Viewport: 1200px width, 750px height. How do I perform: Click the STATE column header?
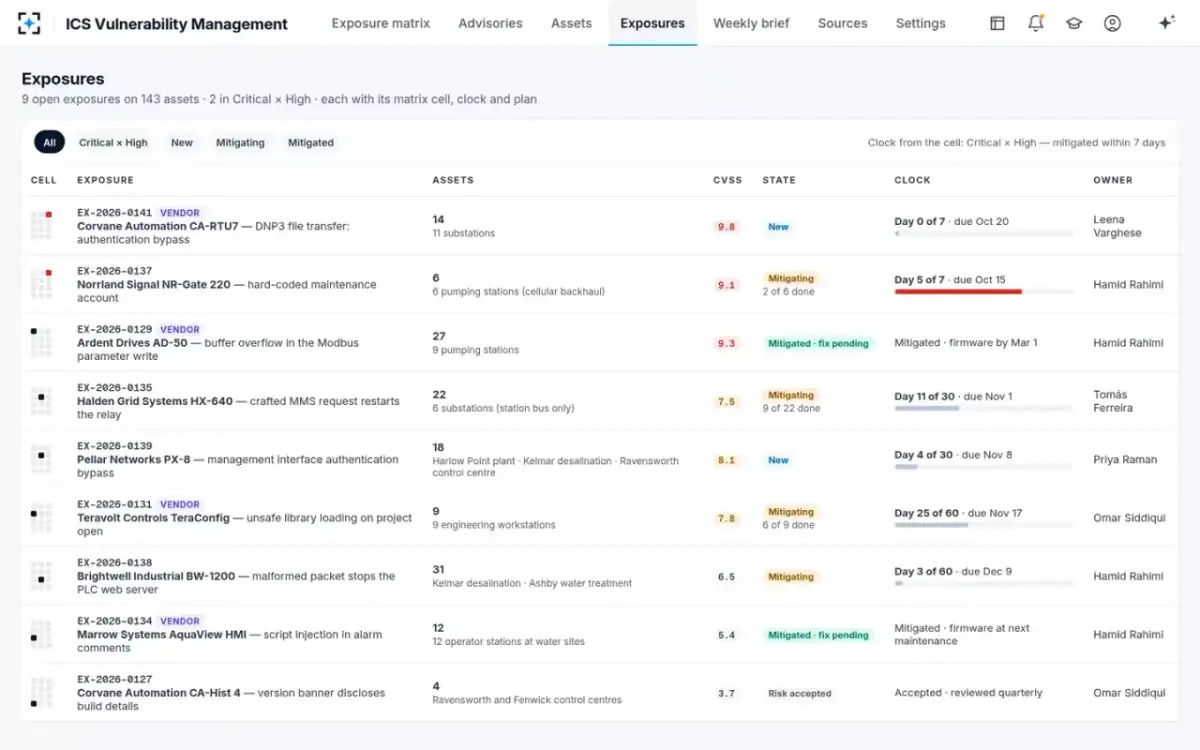point(779,180)
